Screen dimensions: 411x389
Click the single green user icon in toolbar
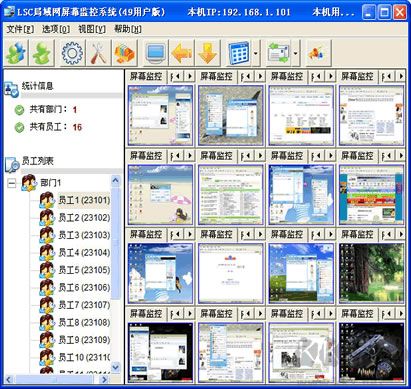(x=42, y=53)
